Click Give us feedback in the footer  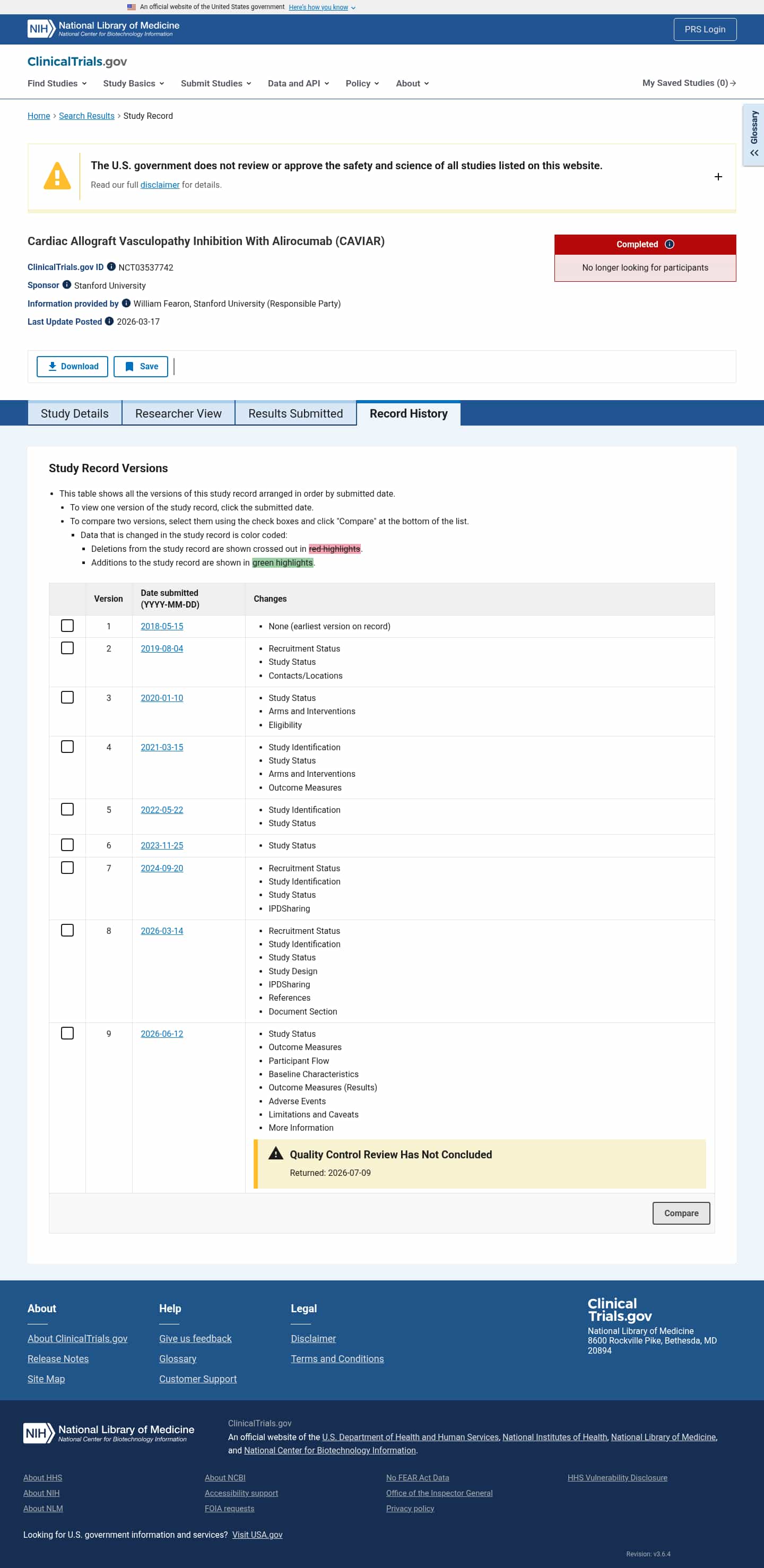pyautogui.click(x=195, y=1339)
